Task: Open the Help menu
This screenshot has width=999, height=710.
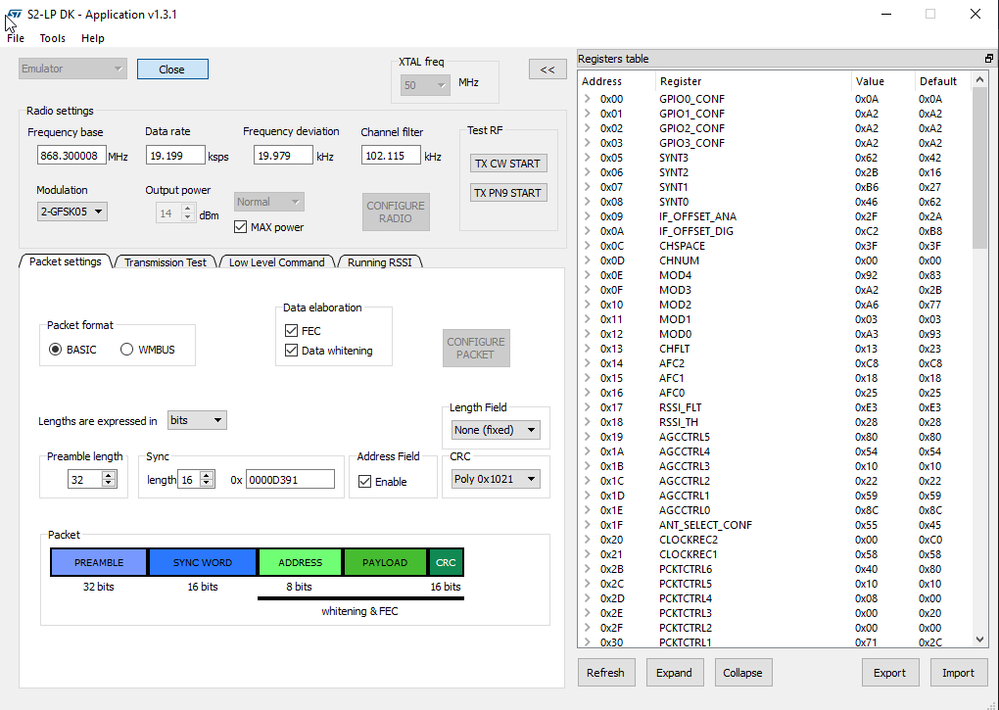Action: pyautogui.click(x=92, y=38)
